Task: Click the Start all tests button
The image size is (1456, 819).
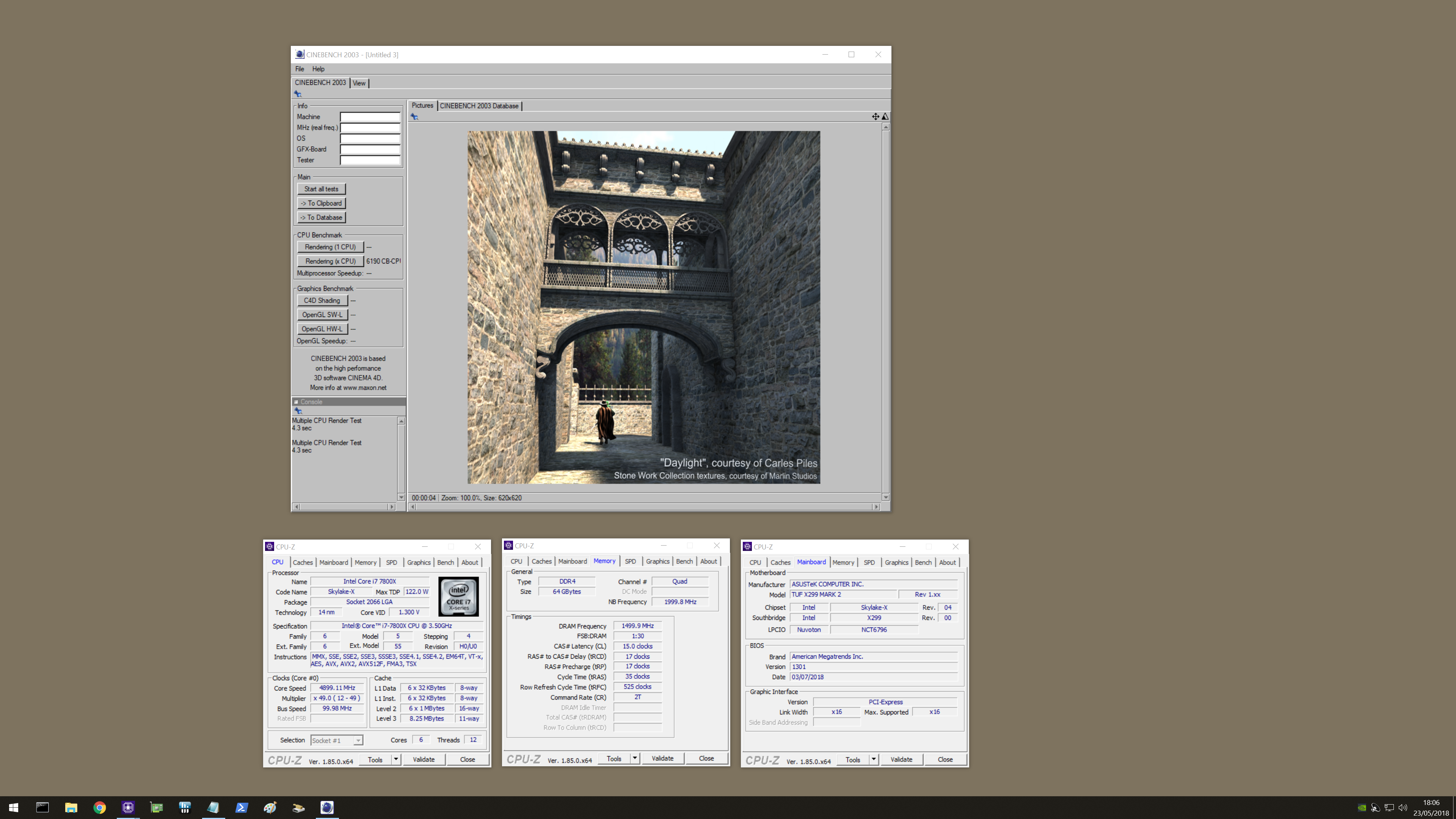Action: (321, 189)
